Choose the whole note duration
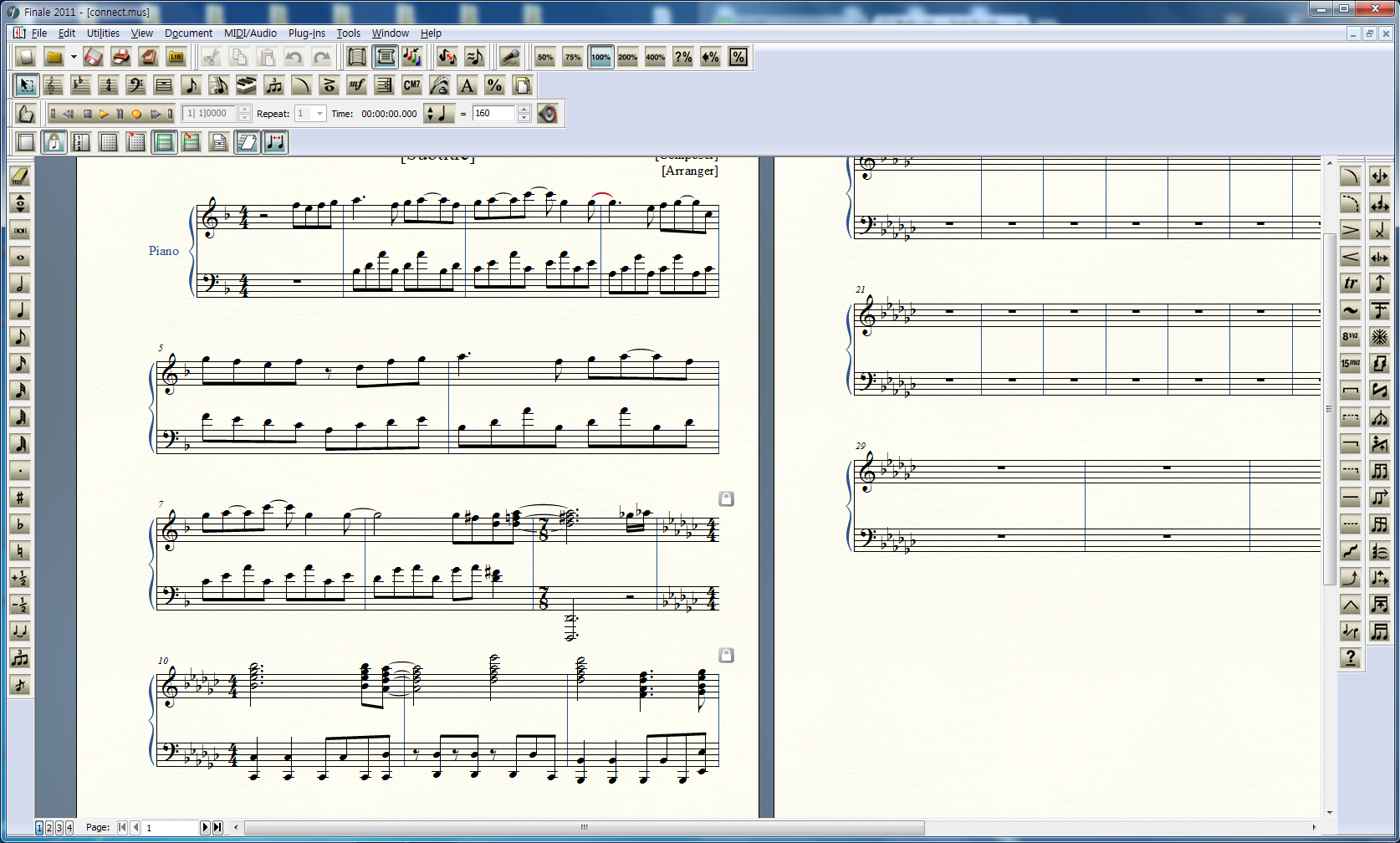This screenshot has width=1400, height=843. point(20,257)
